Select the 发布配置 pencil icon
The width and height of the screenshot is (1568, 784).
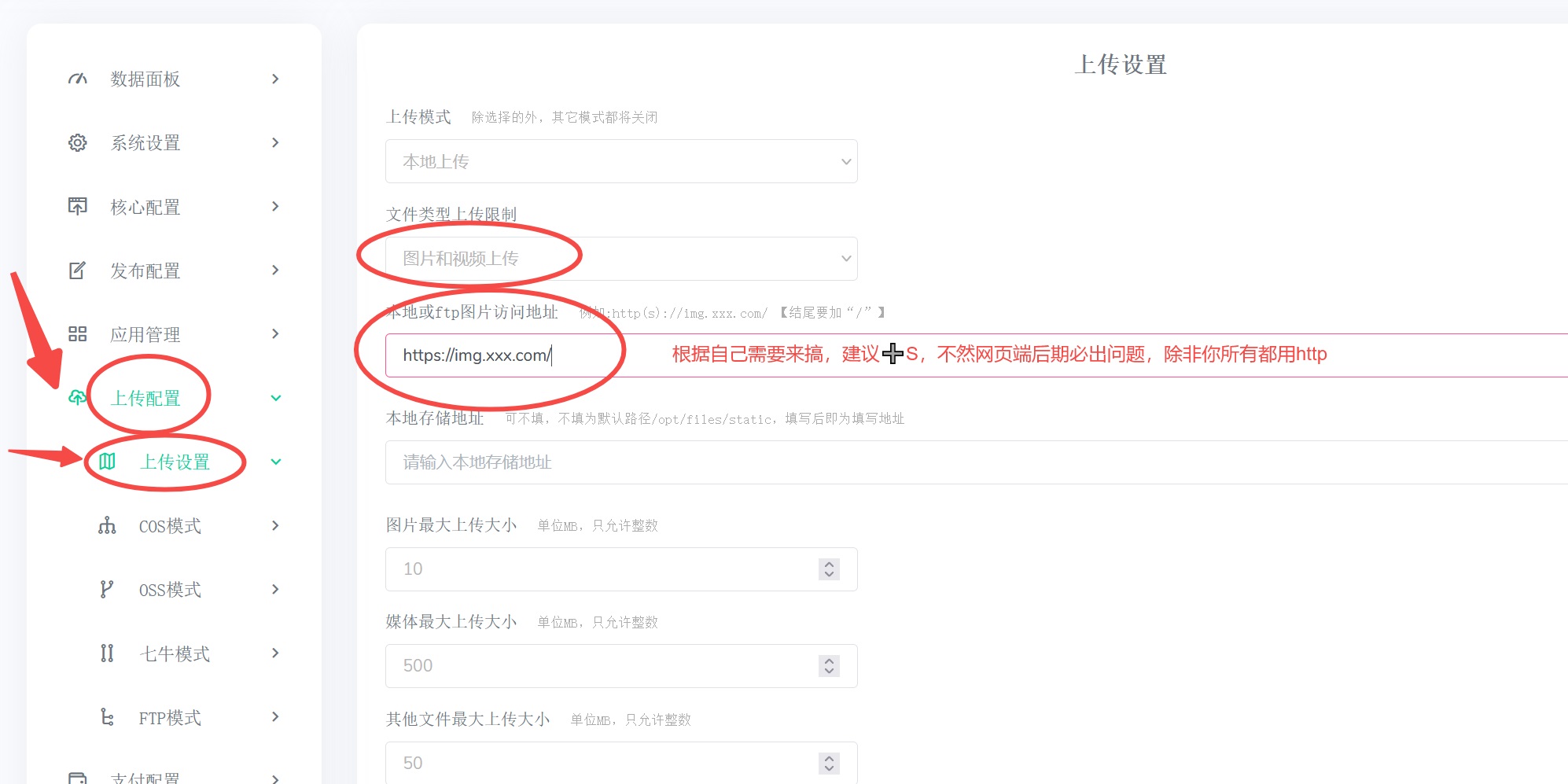(x=77, y=270)
